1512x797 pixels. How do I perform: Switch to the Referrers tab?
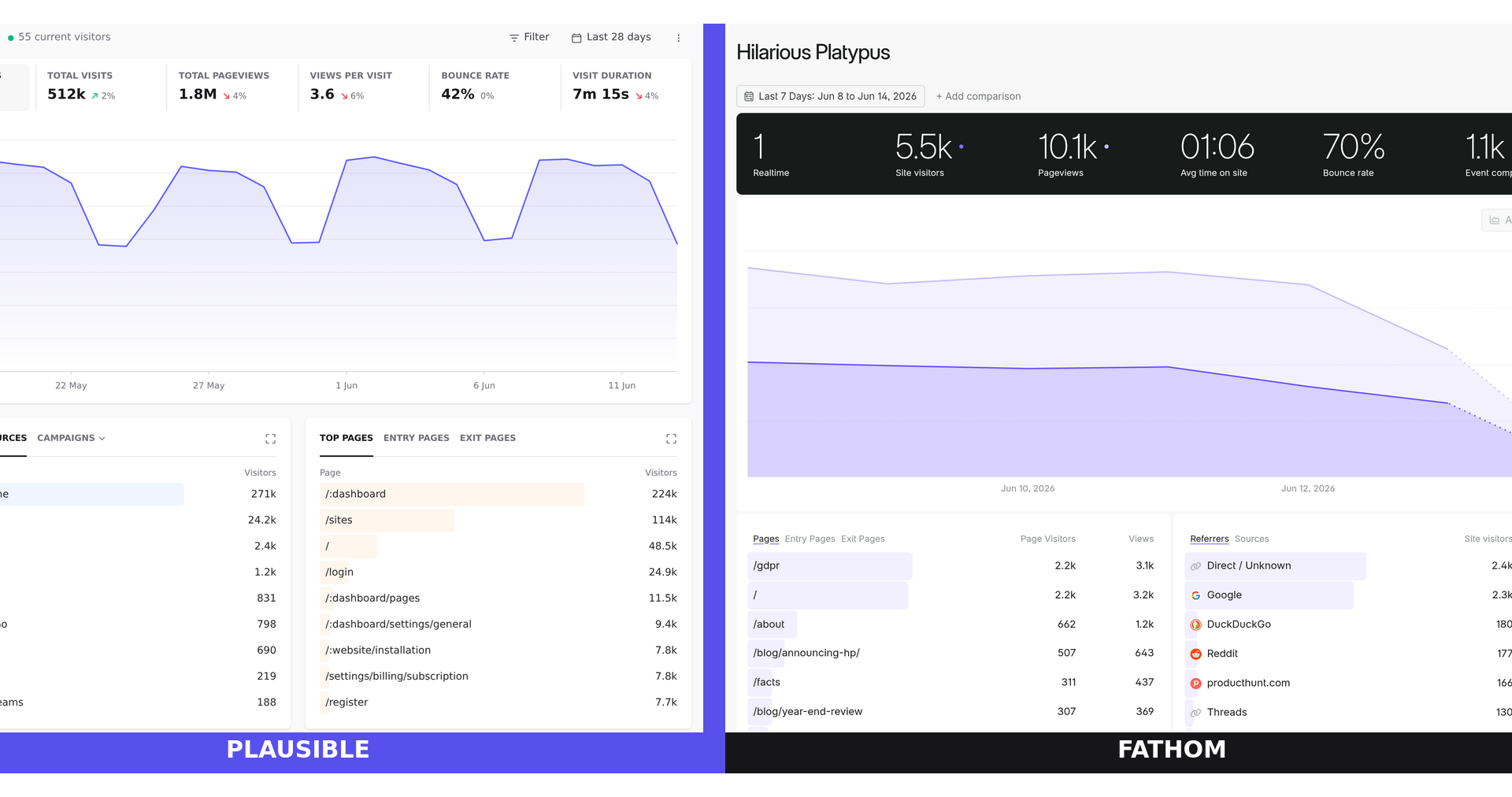point(1209,539)
